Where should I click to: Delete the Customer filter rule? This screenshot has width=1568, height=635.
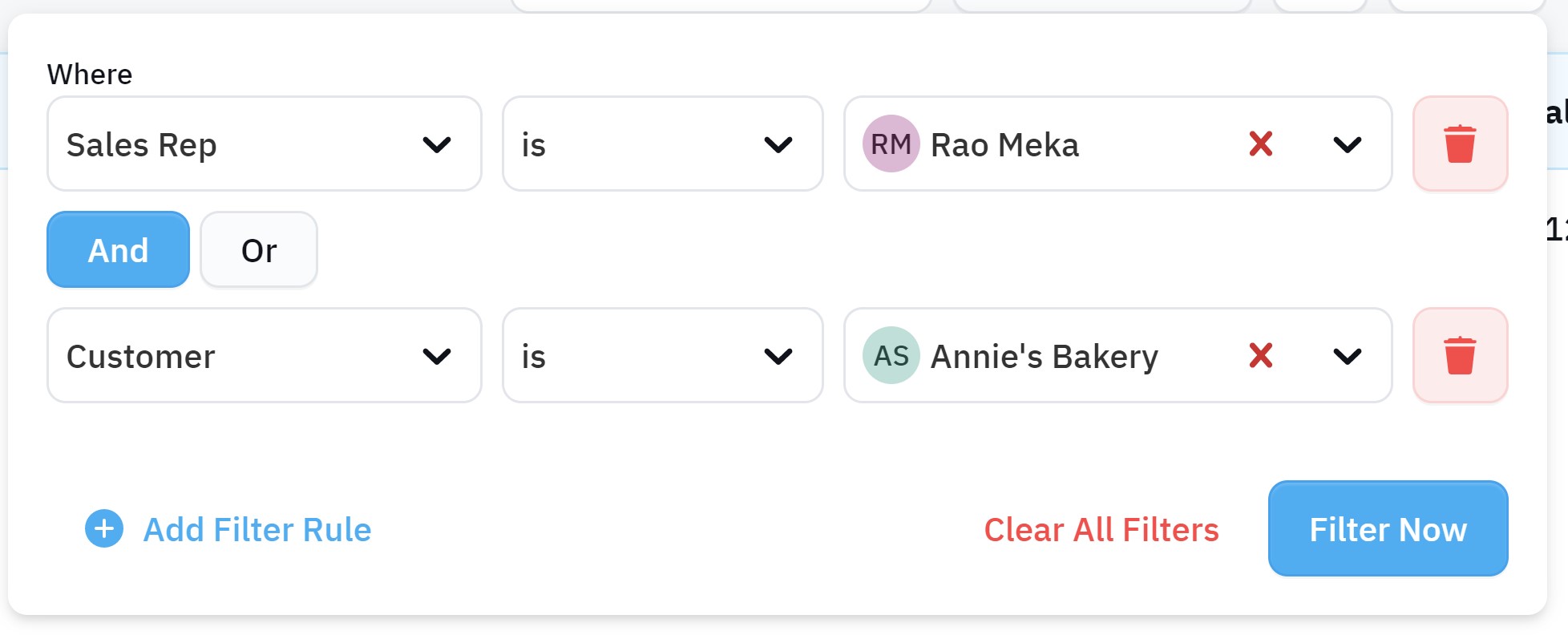point(1460,356)
